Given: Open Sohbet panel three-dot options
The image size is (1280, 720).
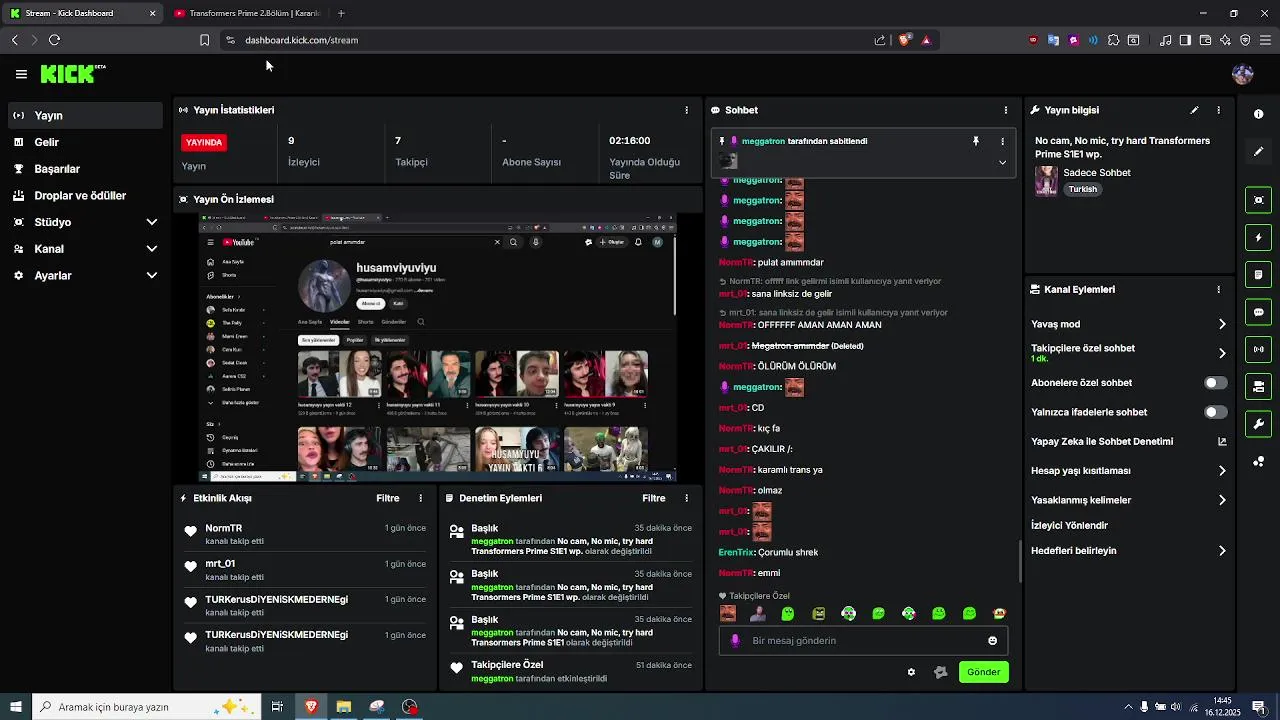Looking at the screenshot, I should point(1006,110).
